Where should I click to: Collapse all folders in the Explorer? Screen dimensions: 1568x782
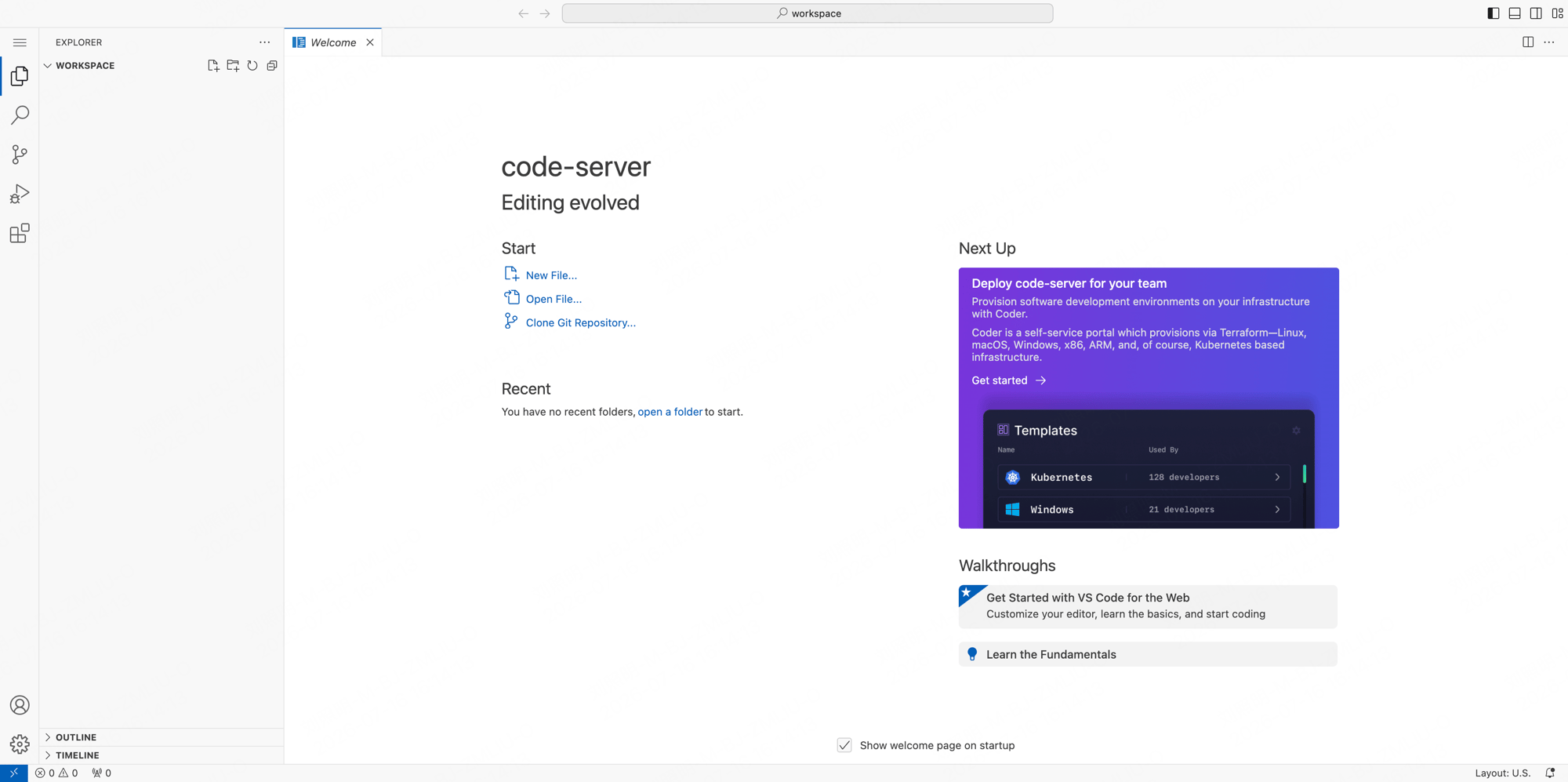coord(272,66)
